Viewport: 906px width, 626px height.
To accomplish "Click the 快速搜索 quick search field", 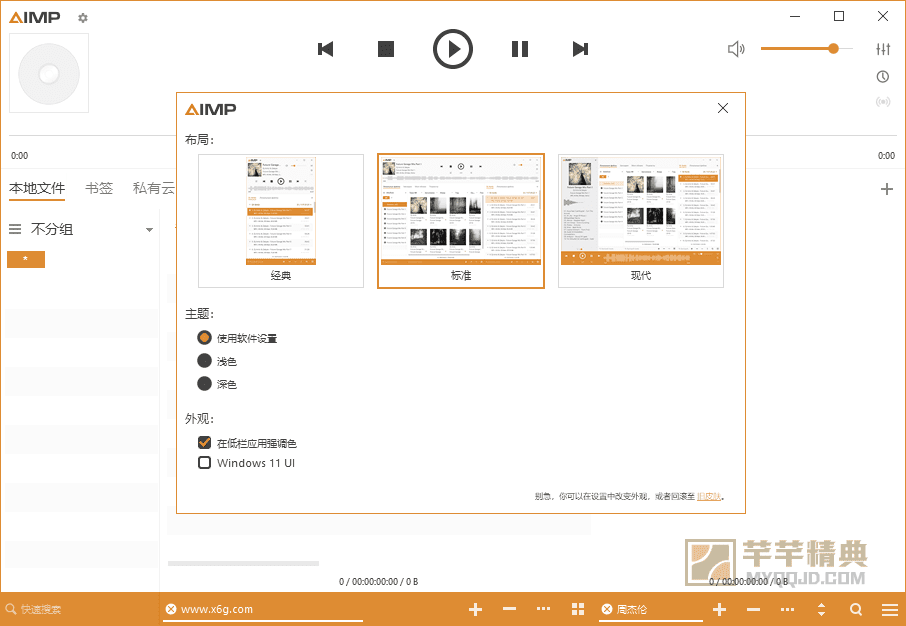I will (x=81, y=609).
